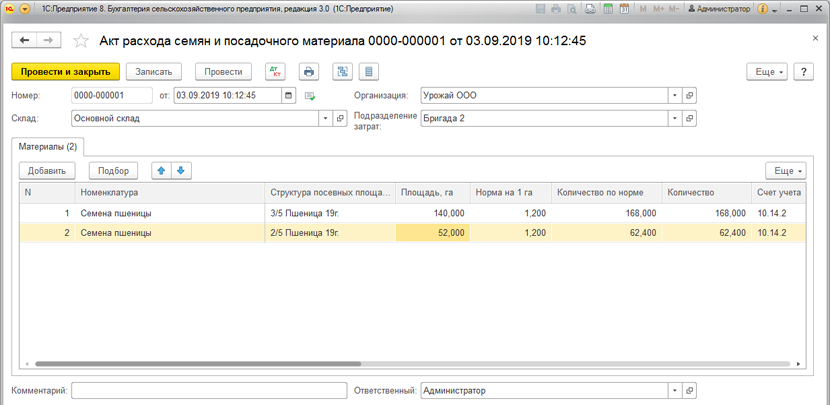
Task: Click the 140,000 area cell
Action: (x=433, y=213)
